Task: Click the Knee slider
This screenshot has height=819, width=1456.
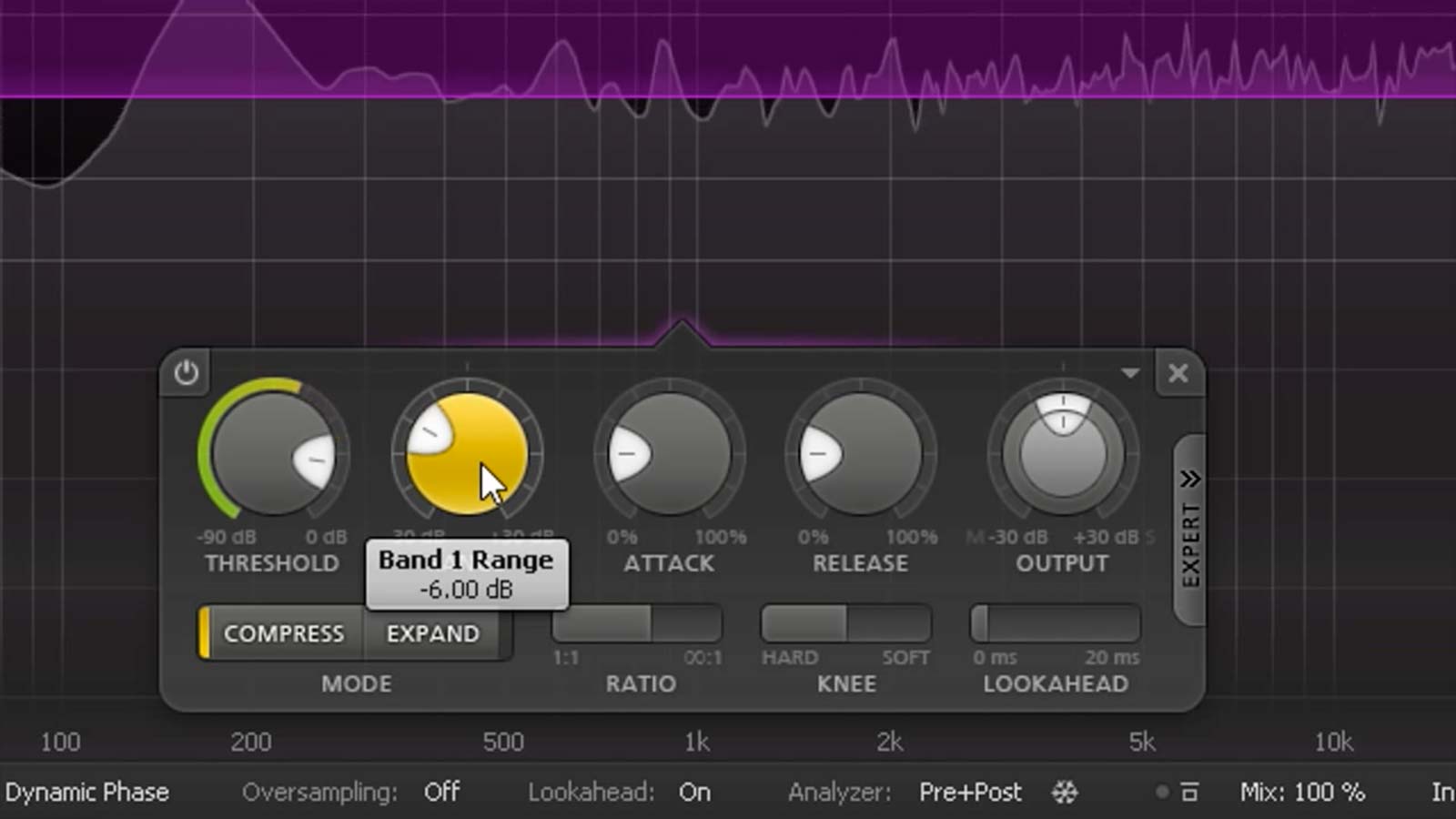Action: 846,623
